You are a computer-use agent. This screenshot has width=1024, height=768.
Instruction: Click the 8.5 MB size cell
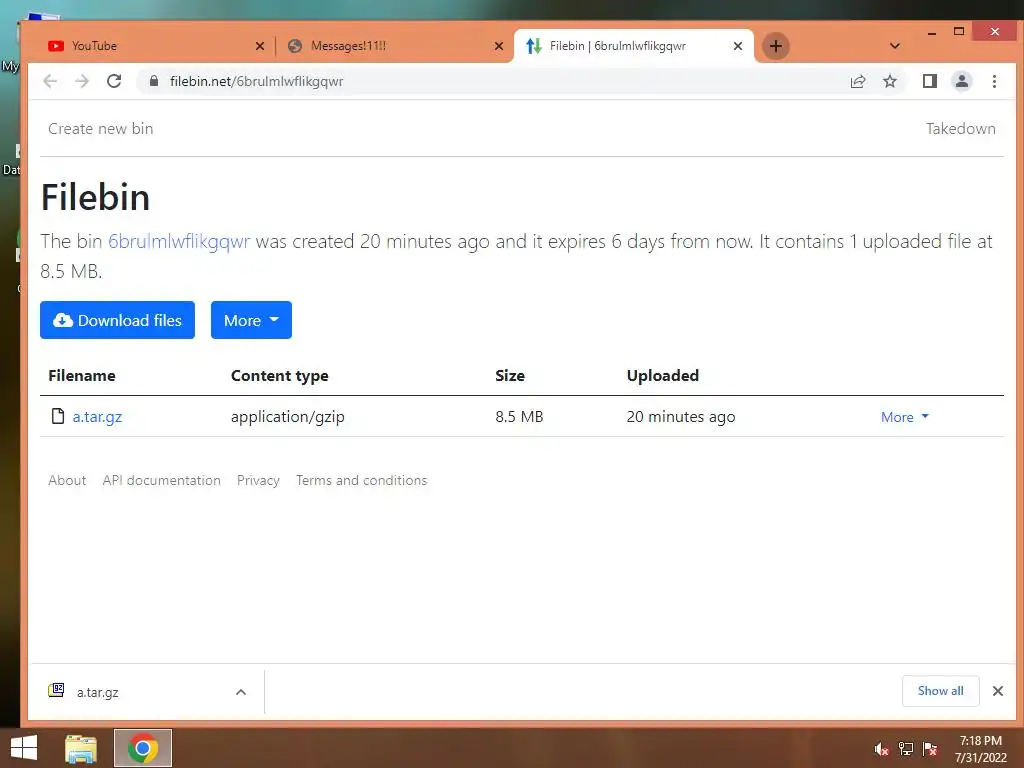519,417
